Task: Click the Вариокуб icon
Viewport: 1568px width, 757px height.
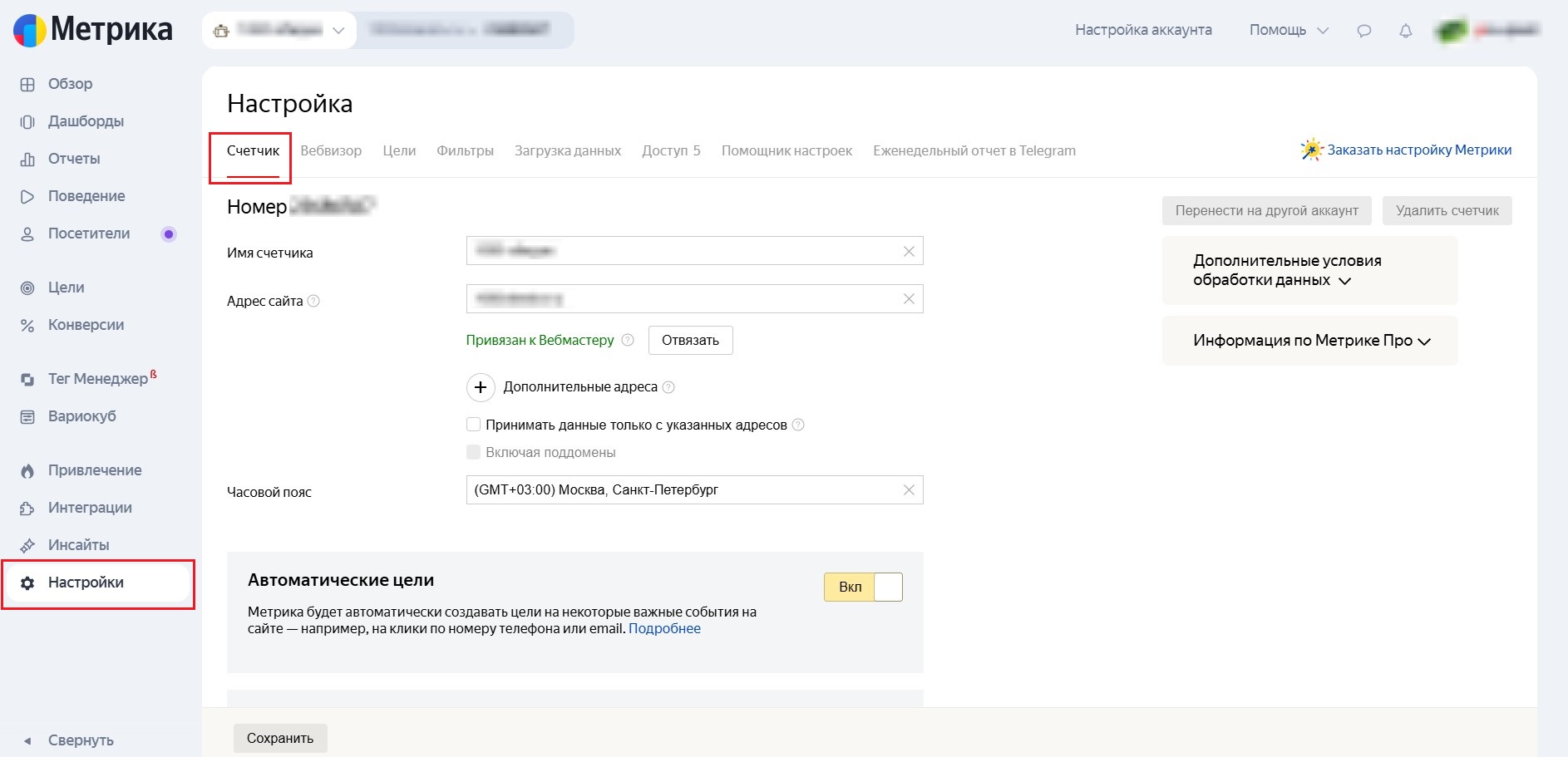Action: tap(27, 417)
